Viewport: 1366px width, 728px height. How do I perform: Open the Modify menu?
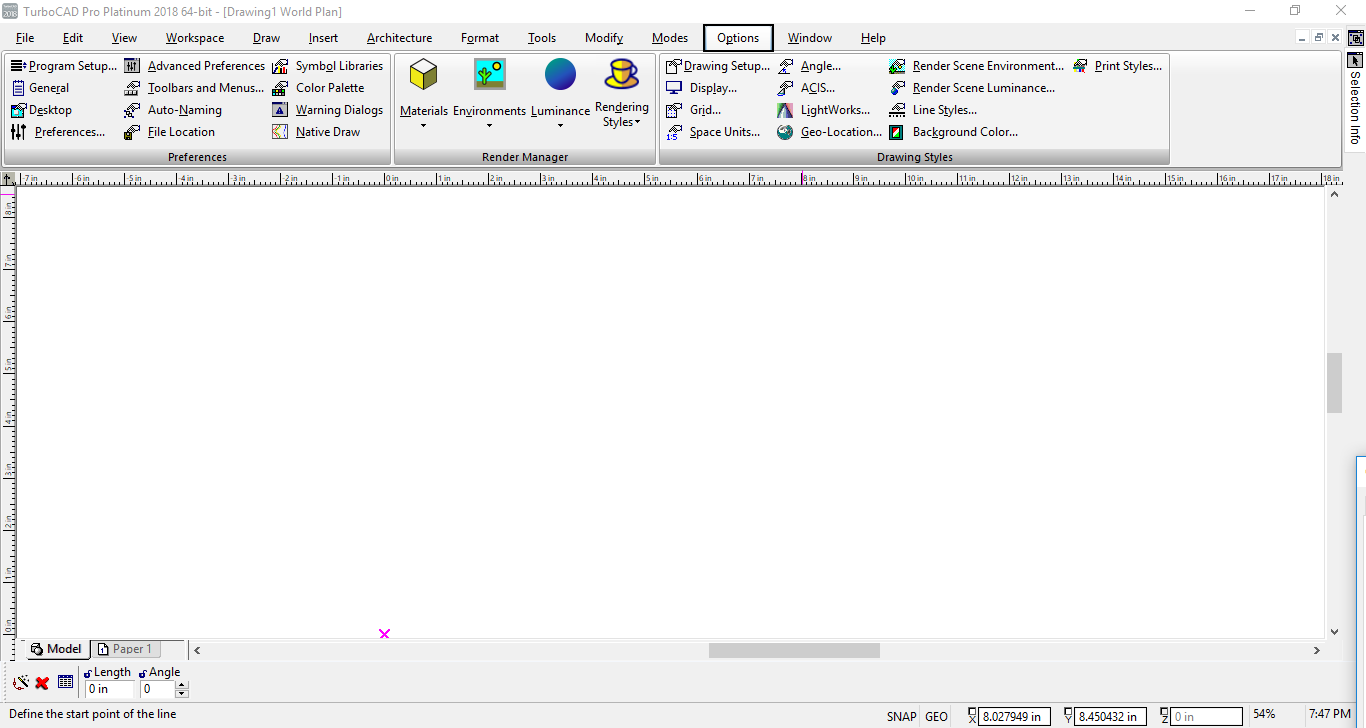(604, 38)
